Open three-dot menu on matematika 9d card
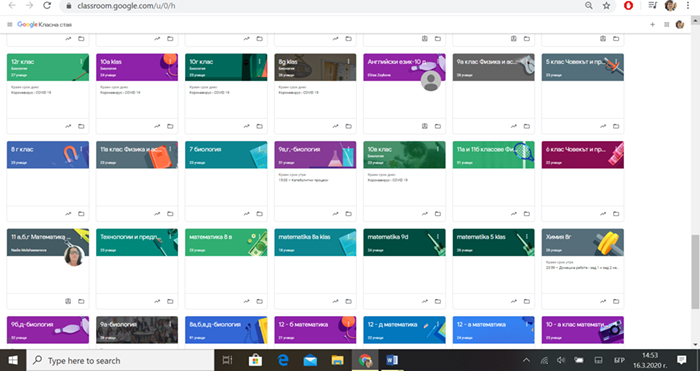This screenshot has height=371, width=700. 438,237
